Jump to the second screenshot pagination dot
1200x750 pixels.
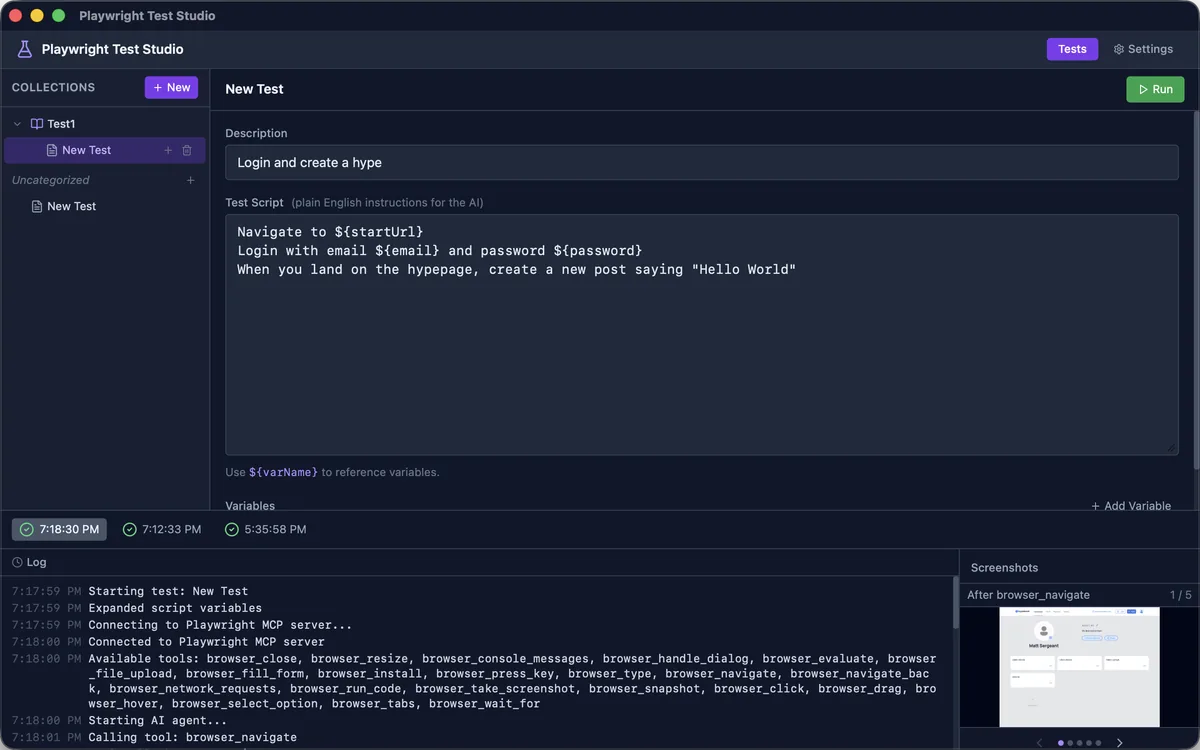1070,743
